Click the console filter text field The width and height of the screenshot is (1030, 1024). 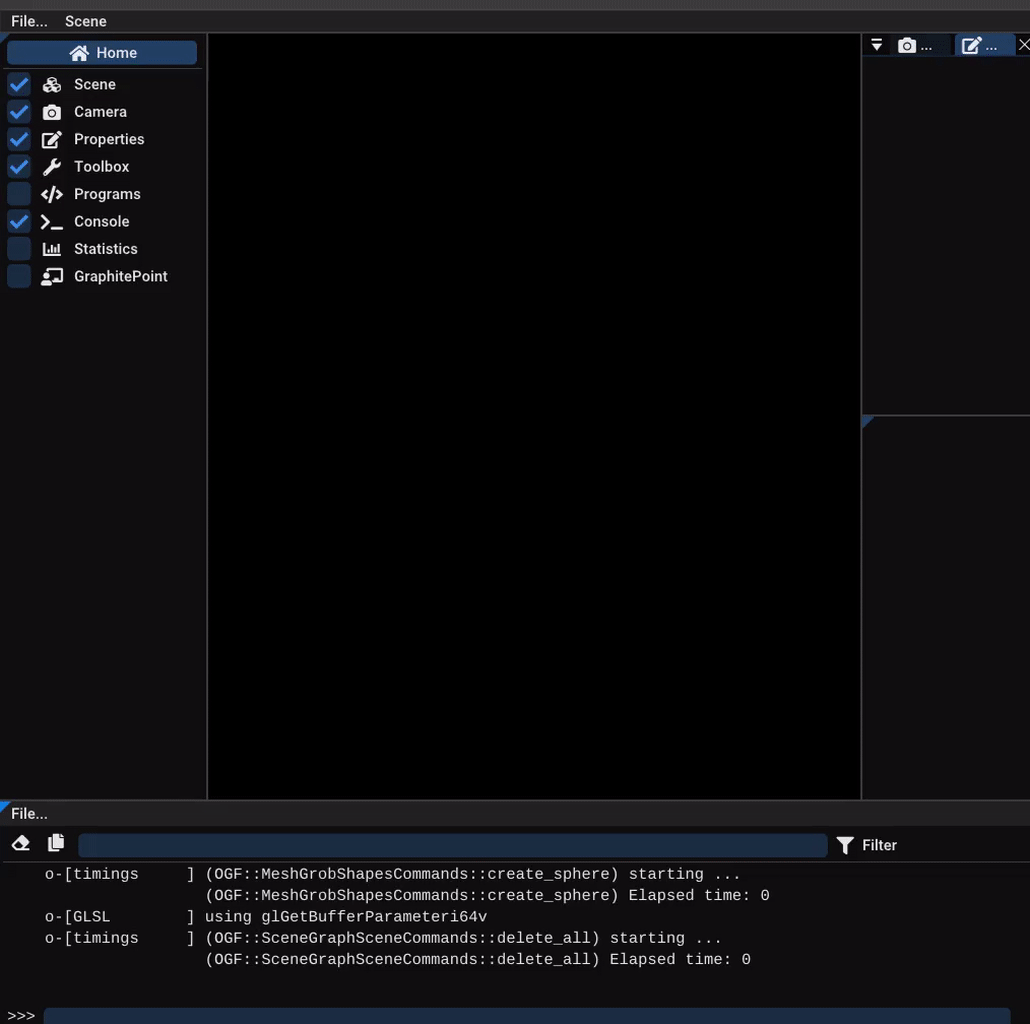452,846
